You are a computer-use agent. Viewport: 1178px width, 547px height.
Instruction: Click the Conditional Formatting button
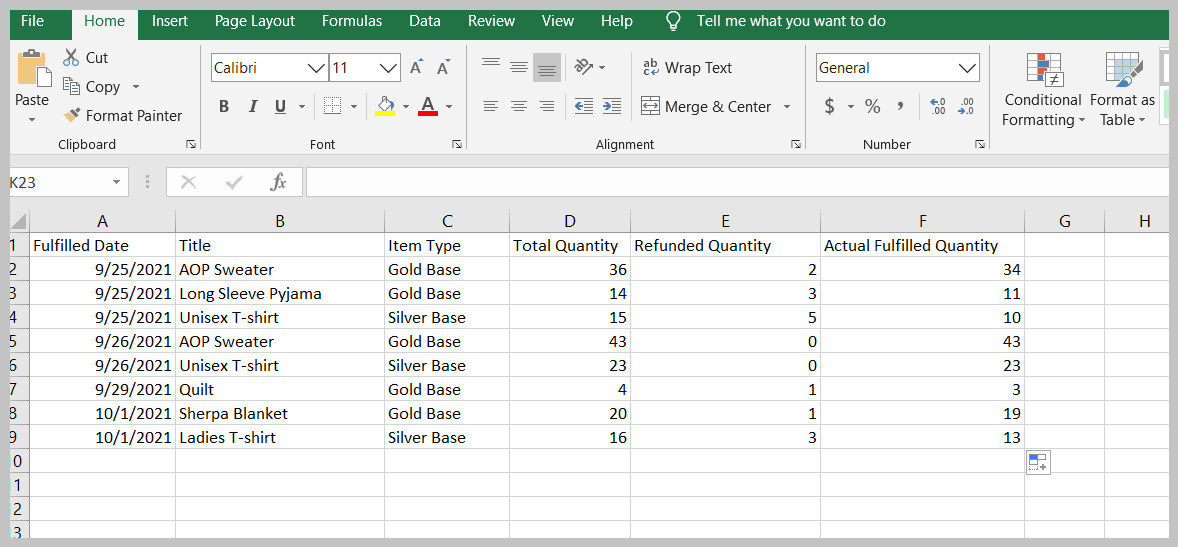pos(1042,90)
